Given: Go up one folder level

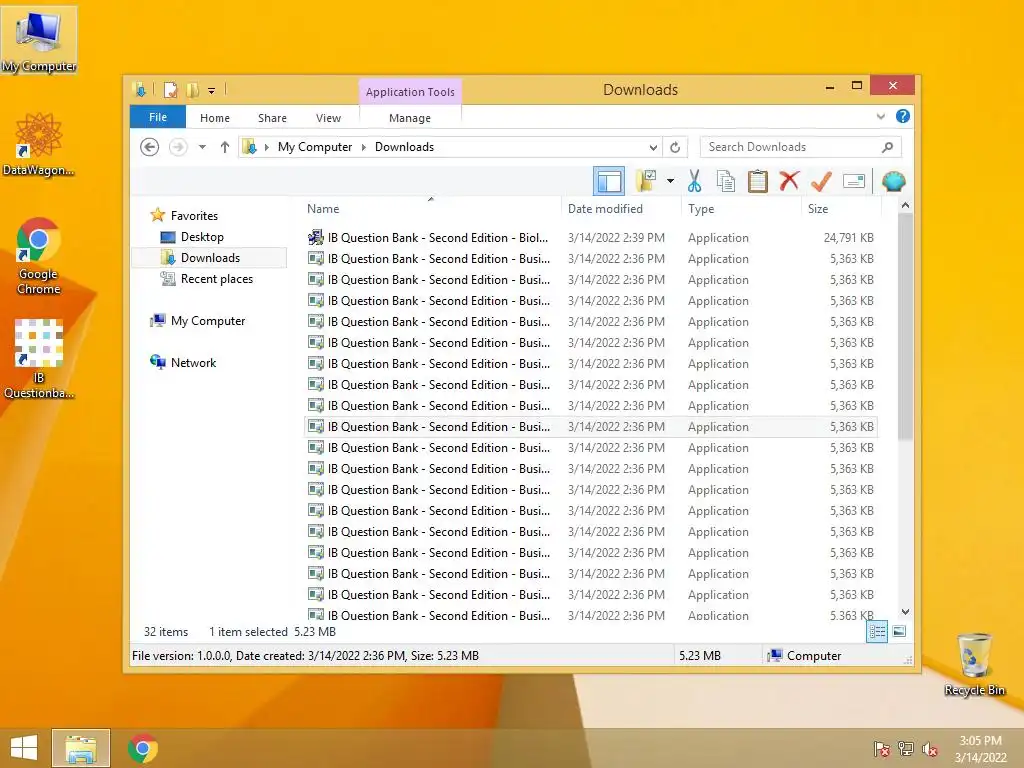Looking at the screenshot, I should coord(225,147).
